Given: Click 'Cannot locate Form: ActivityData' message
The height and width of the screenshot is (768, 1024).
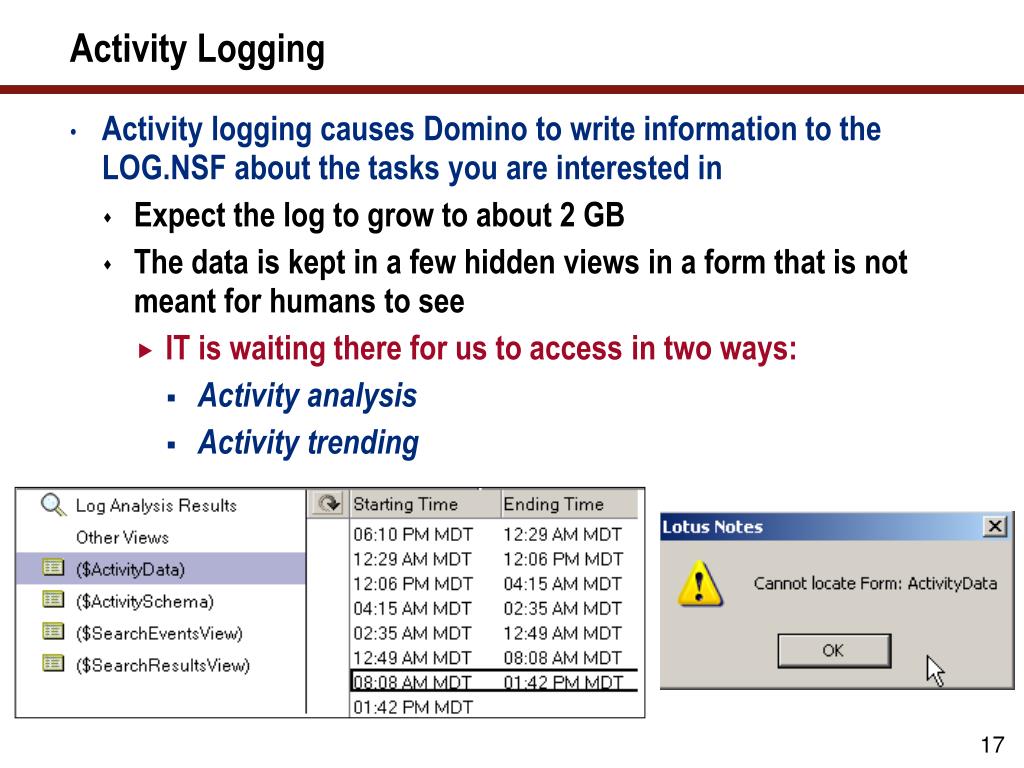Looking at the screenshot, I should click(875, 583).
